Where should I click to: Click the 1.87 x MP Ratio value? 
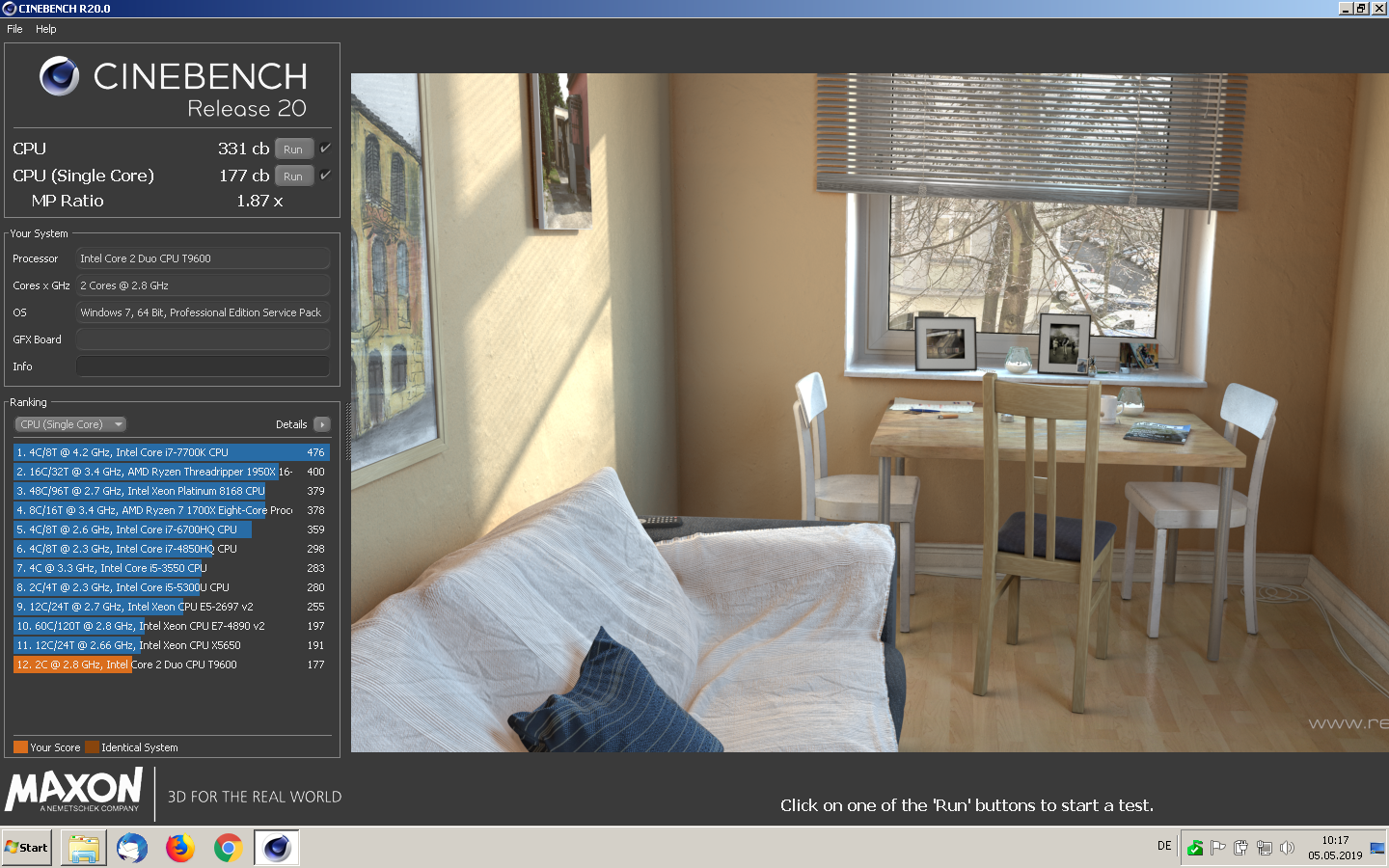click(x=259, y=201)
